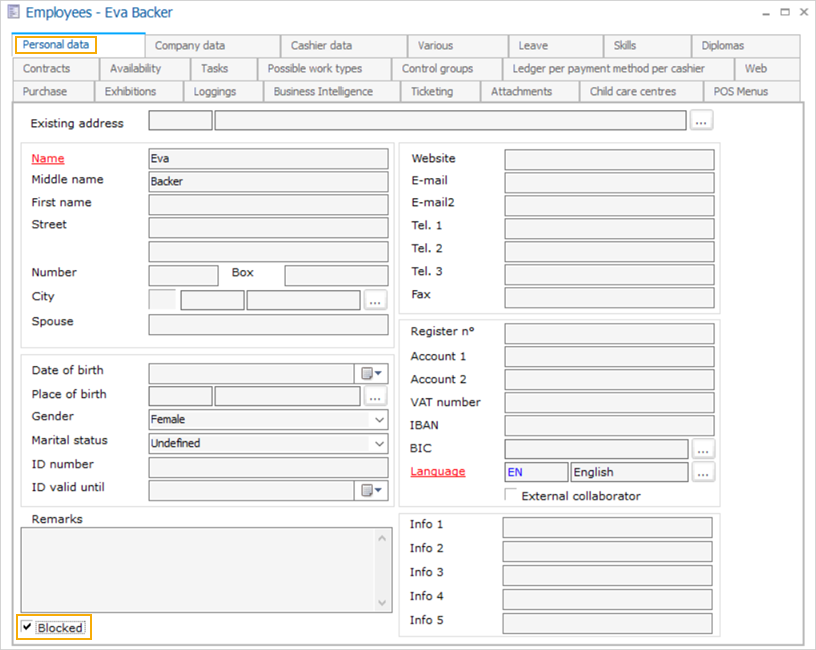The width and height of the screenshot is (816, 650).
Task: Click the red Name label link
Action: tap(48, 158)
